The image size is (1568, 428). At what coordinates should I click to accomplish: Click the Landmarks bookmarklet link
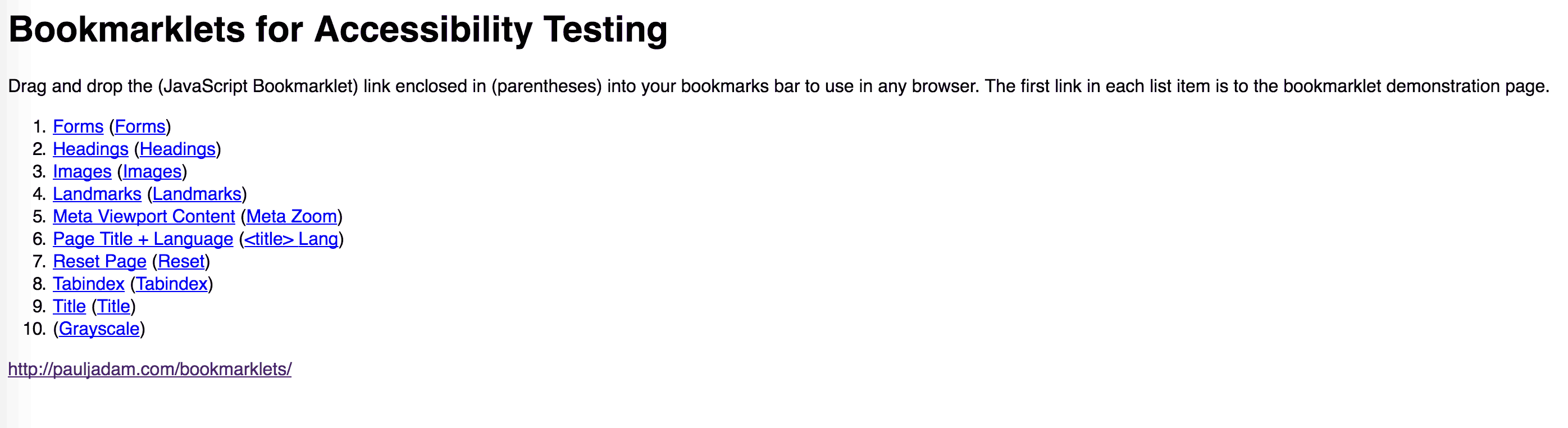click(197, 194)
